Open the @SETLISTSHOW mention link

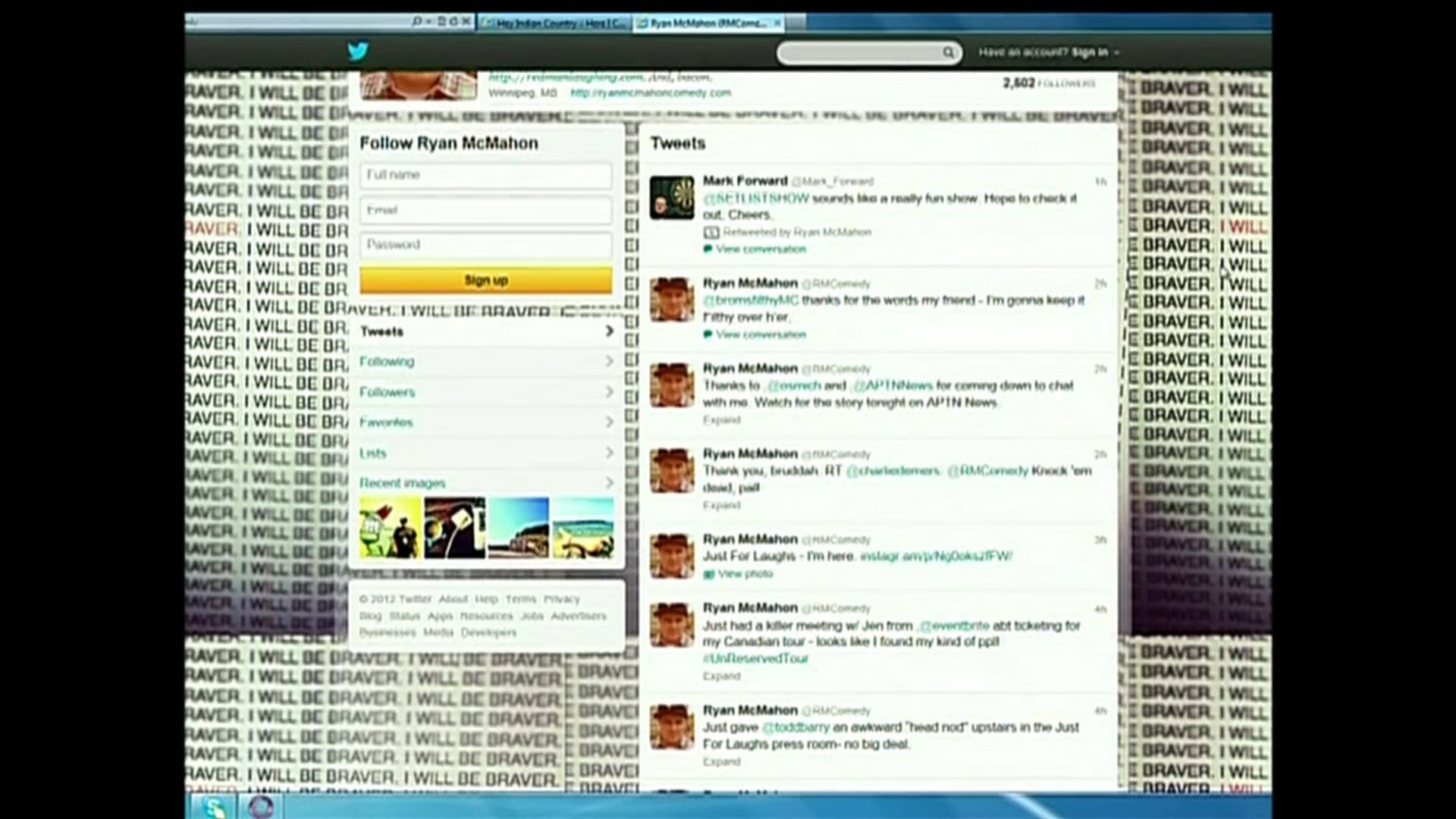pos(756,199)
